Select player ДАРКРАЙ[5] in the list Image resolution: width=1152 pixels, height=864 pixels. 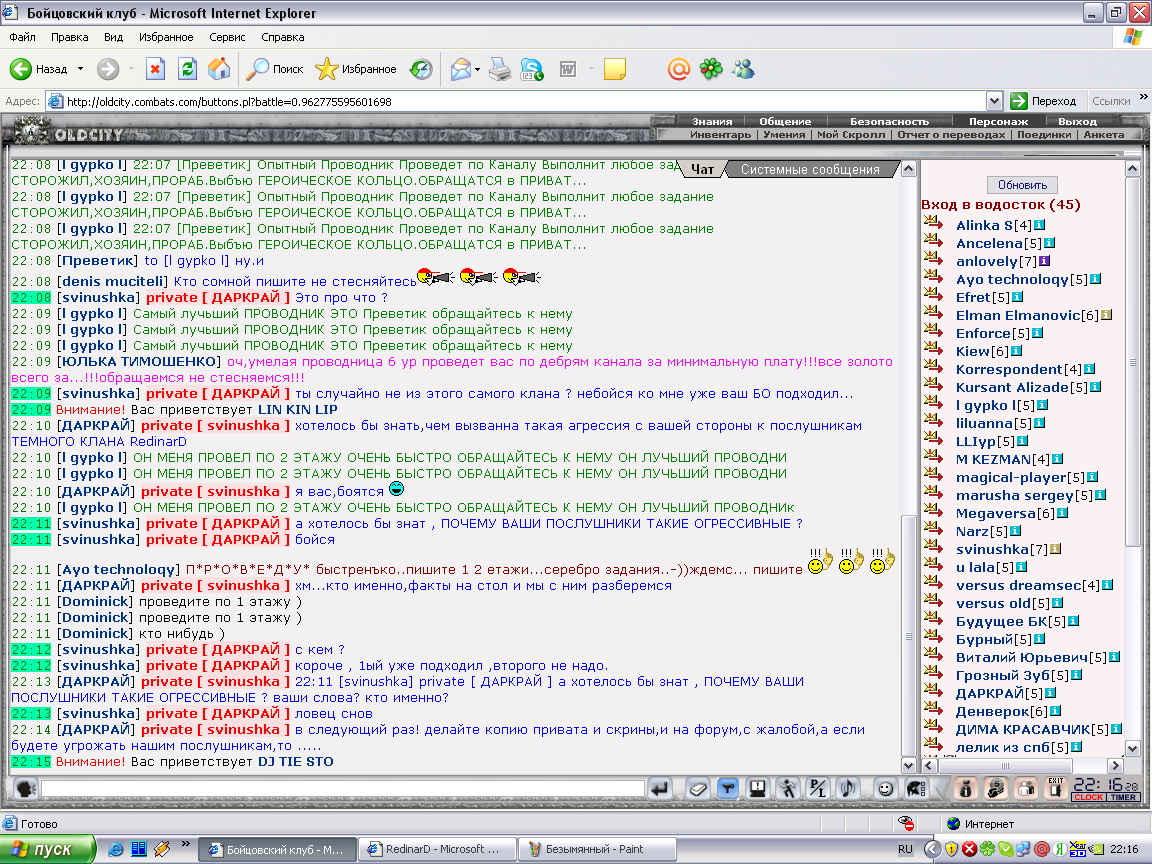pos(998,693)
